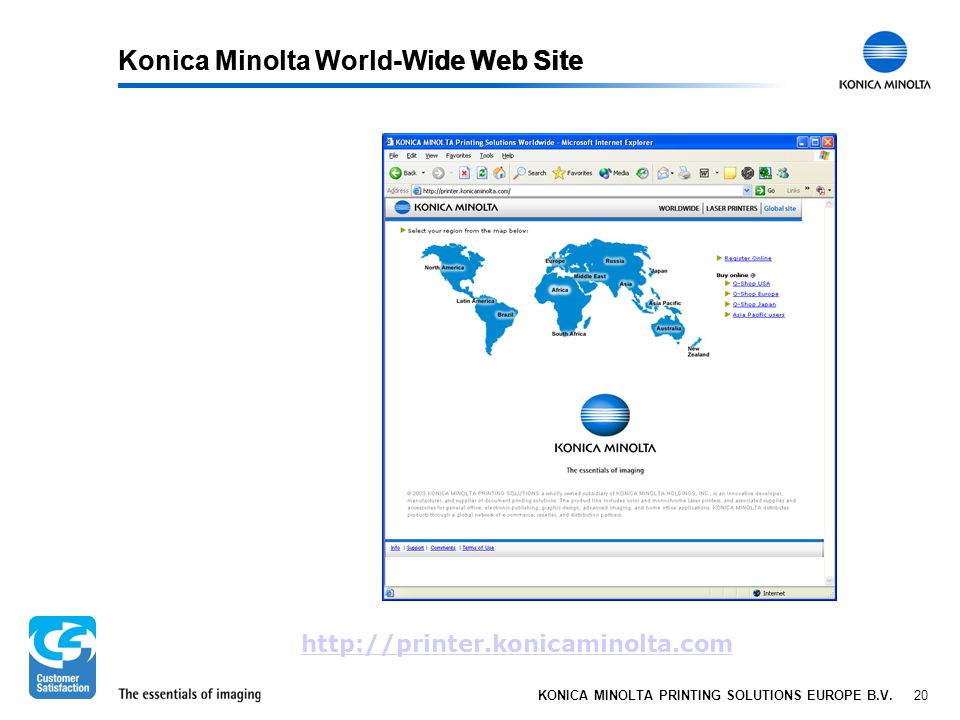Open the Favorites menu
The height and width of the screenshot is (720, 960).
point(459,156)
